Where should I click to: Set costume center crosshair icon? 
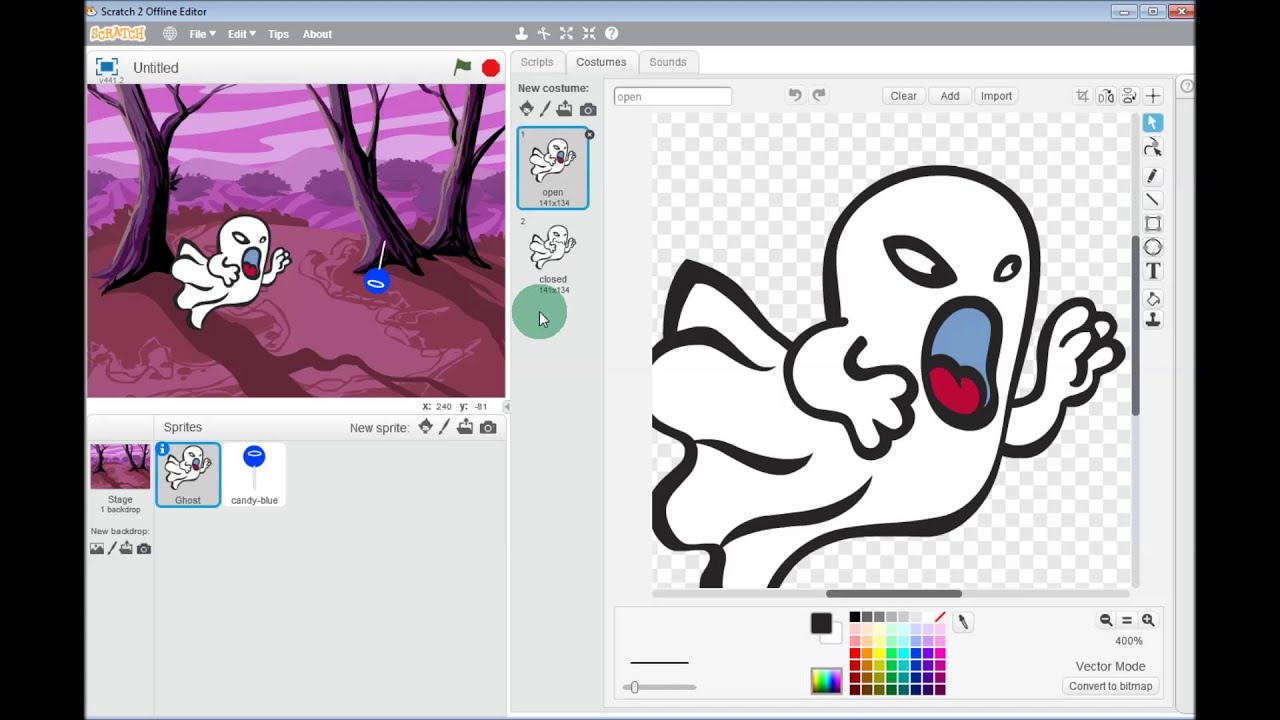[x=1153, y=96]
